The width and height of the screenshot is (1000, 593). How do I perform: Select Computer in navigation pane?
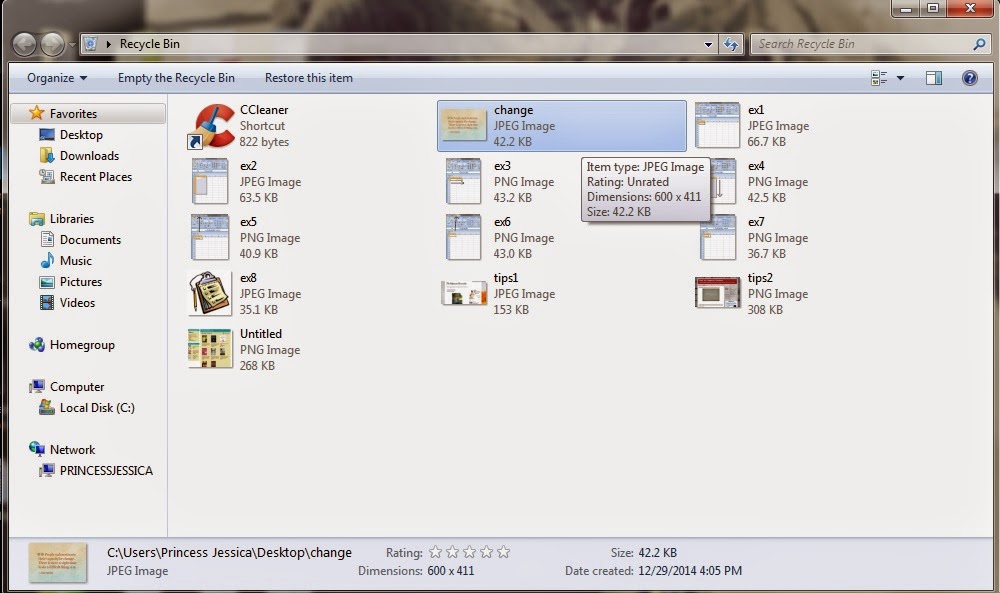77,387
